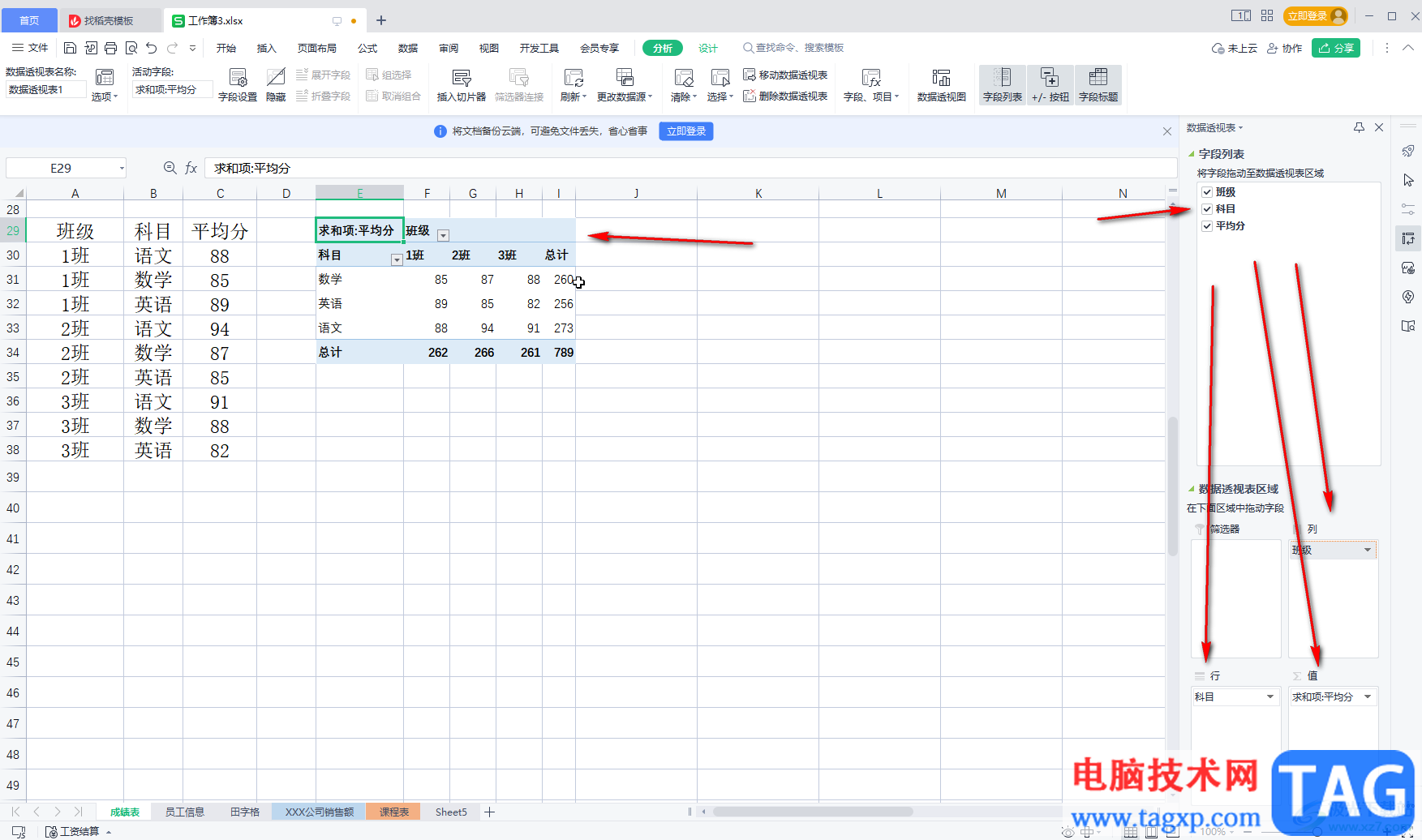Pin the 数据透视表 side panel
This screenshot has height=840, width=1422.
(x=1359, y=127)
